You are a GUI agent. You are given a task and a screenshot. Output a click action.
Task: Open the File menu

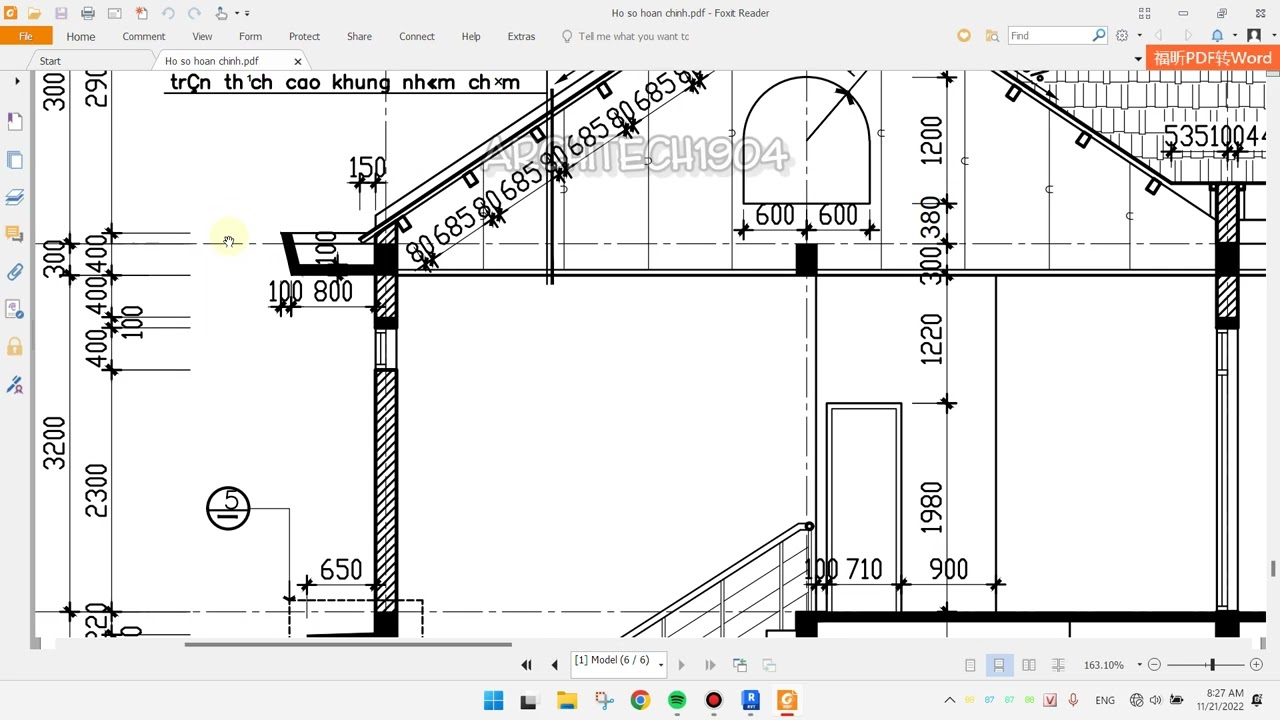click(26, 36)
